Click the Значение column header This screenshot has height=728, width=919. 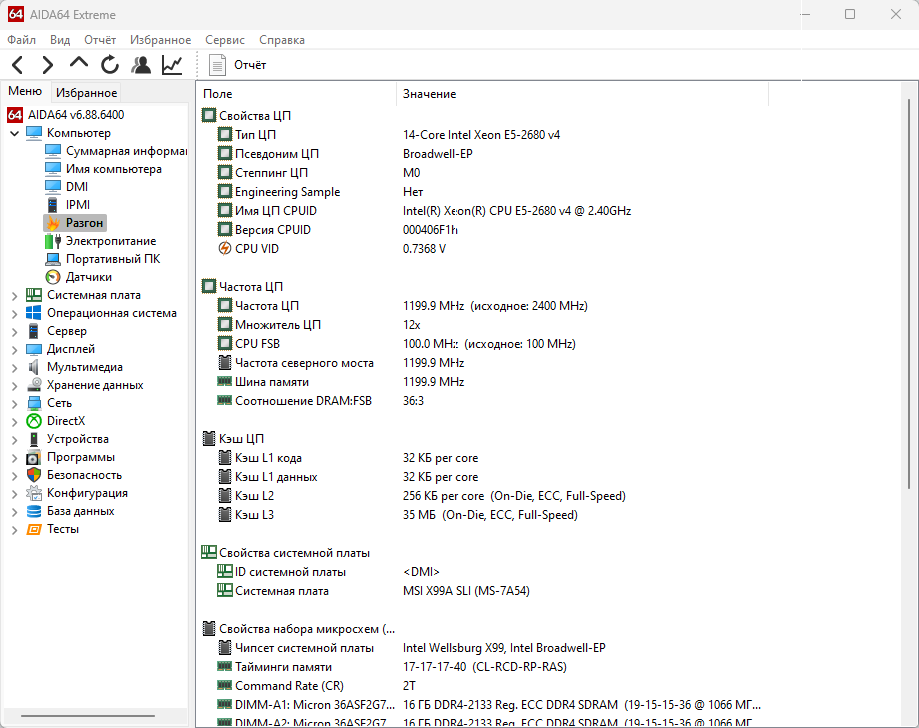[x=429, y=94]
